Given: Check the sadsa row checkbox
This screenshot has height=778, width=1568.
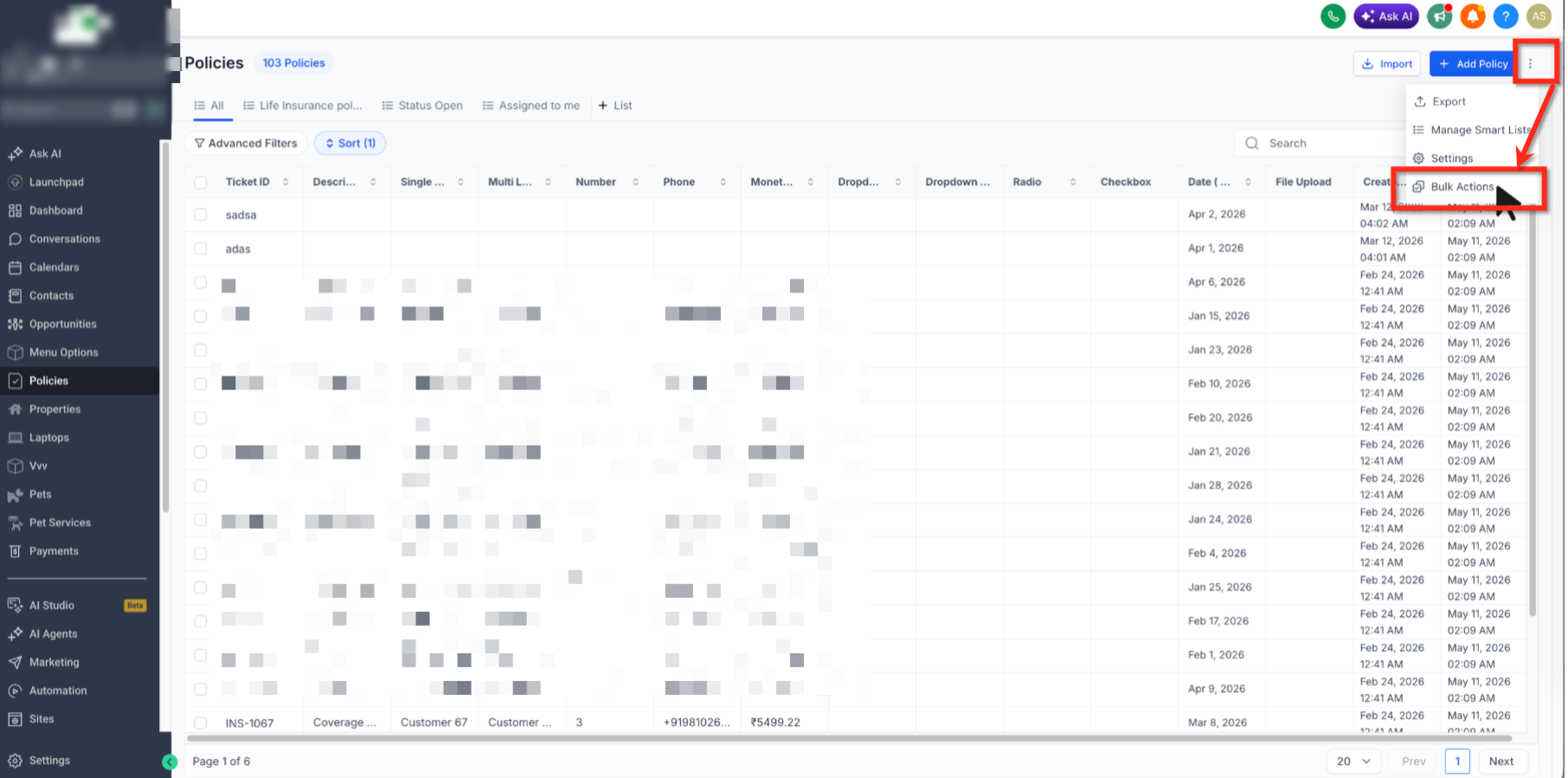Looking at the screenshot, I should pos(201,215).
